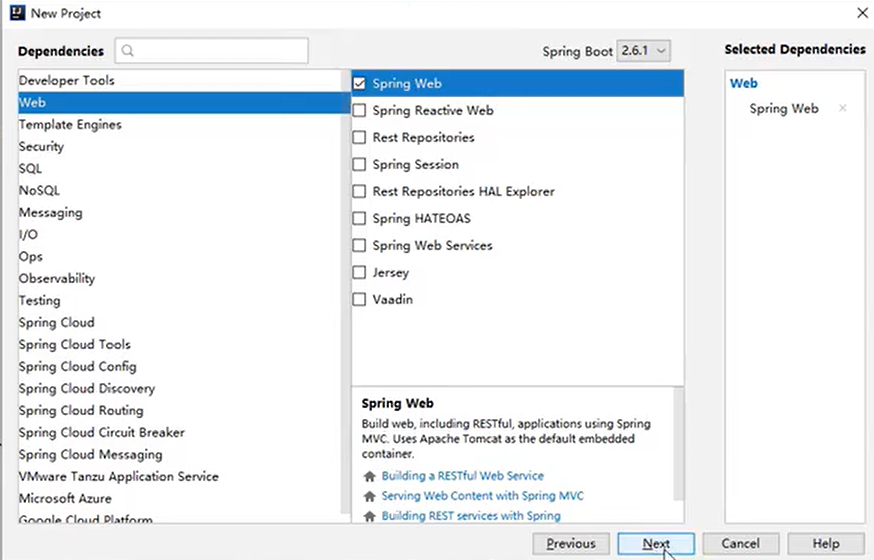The height and width of the screenshot is (560, 874).
Task: Check the Spring Reactive Web checkbox
Action: tap(360, 110)
